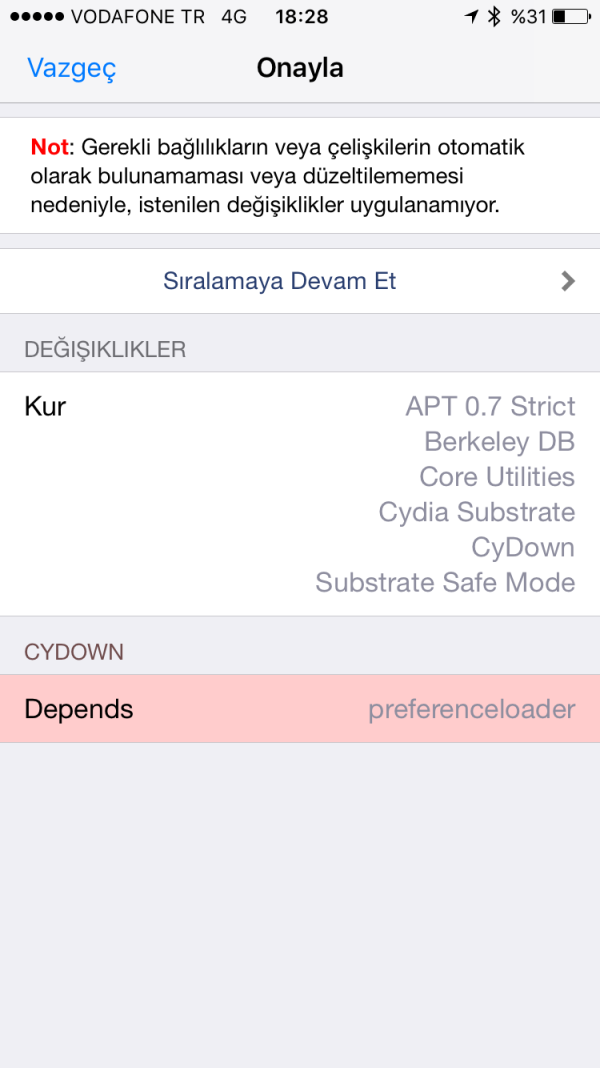600x1068 pixels.
Task: Select Cydia Substrate package entry
Action: pos(476,512)
